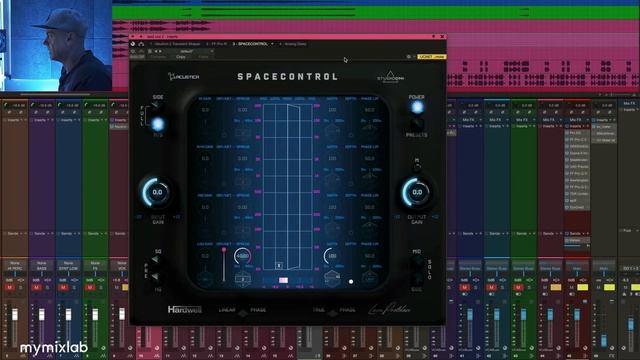Toggle the SpaceControl Power button
640x360 pixels.
(x=417, y=107)
